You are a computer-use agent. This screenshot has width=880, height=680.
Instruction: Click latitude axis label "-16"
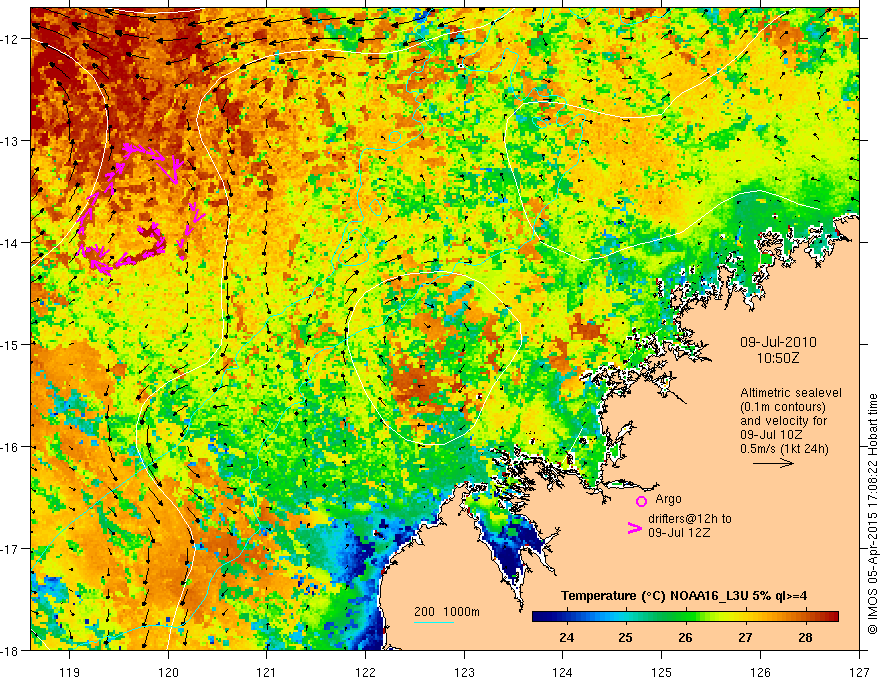[11, 447]
